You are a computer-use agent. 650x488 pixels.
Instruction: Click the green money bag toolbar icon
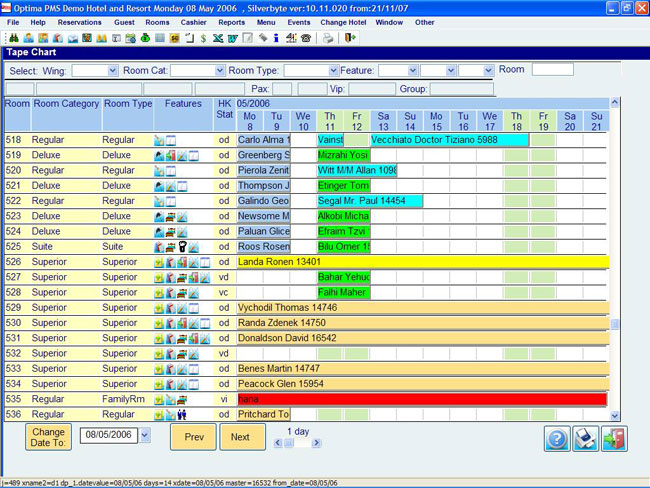[x=145, y=38]
